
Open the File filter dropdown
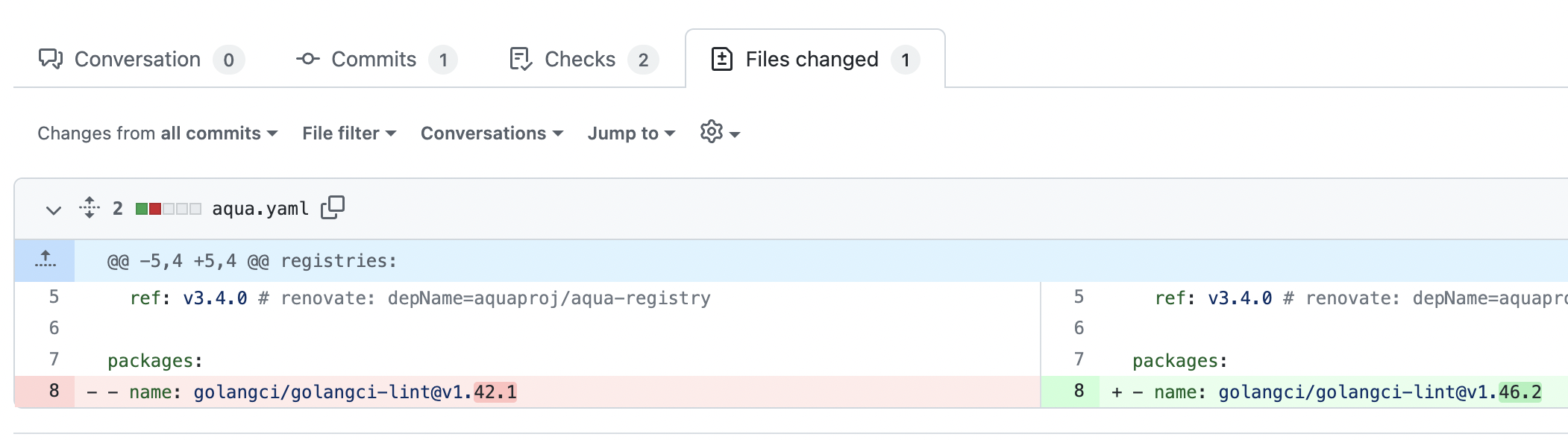click(348, 133)
